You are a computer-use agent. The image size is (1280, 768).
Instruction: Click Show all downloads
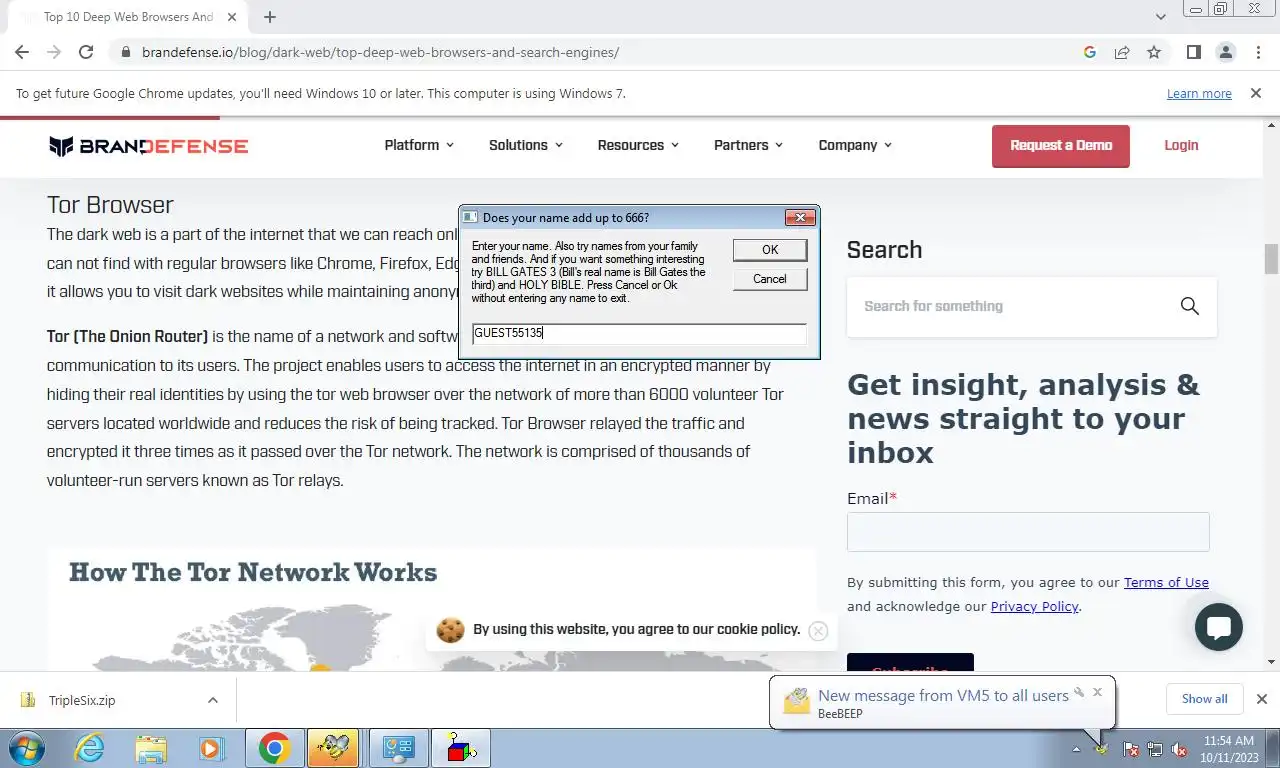click(x=1204, y=699)
